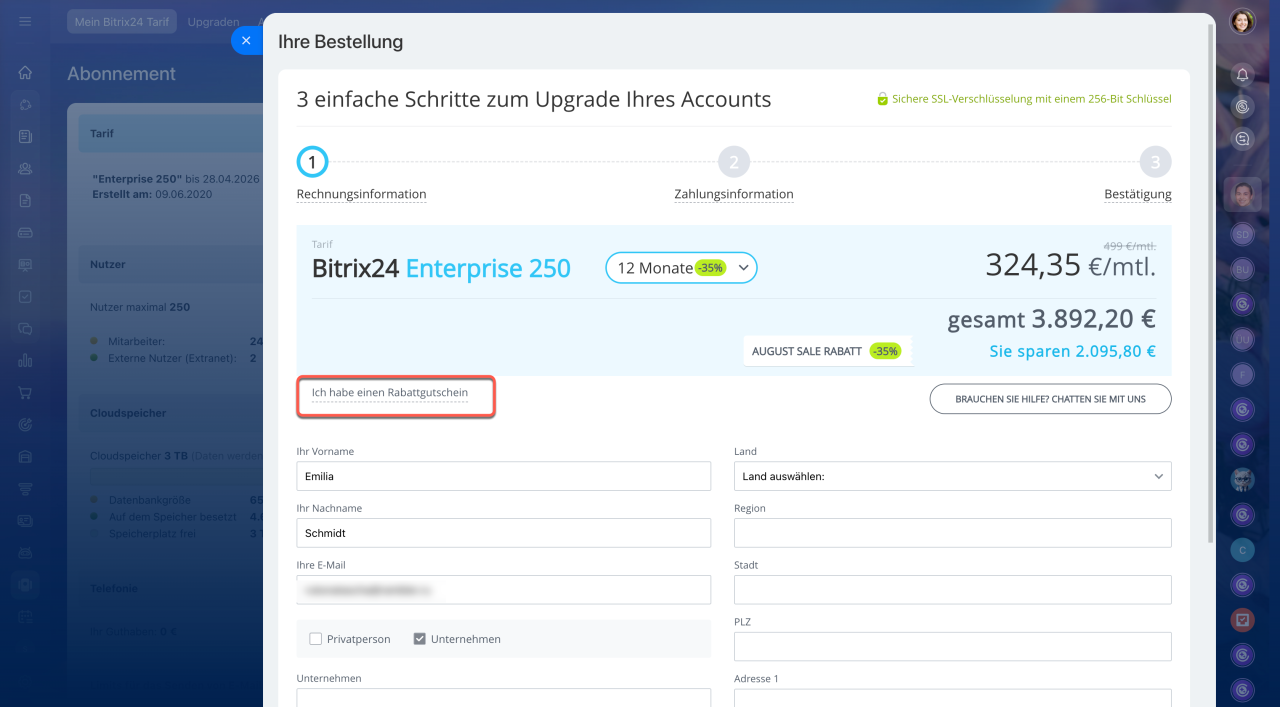Click the PLZ input field
Image resolution: width=1280 pixels, height=707 pixels.
pos(952,647)
